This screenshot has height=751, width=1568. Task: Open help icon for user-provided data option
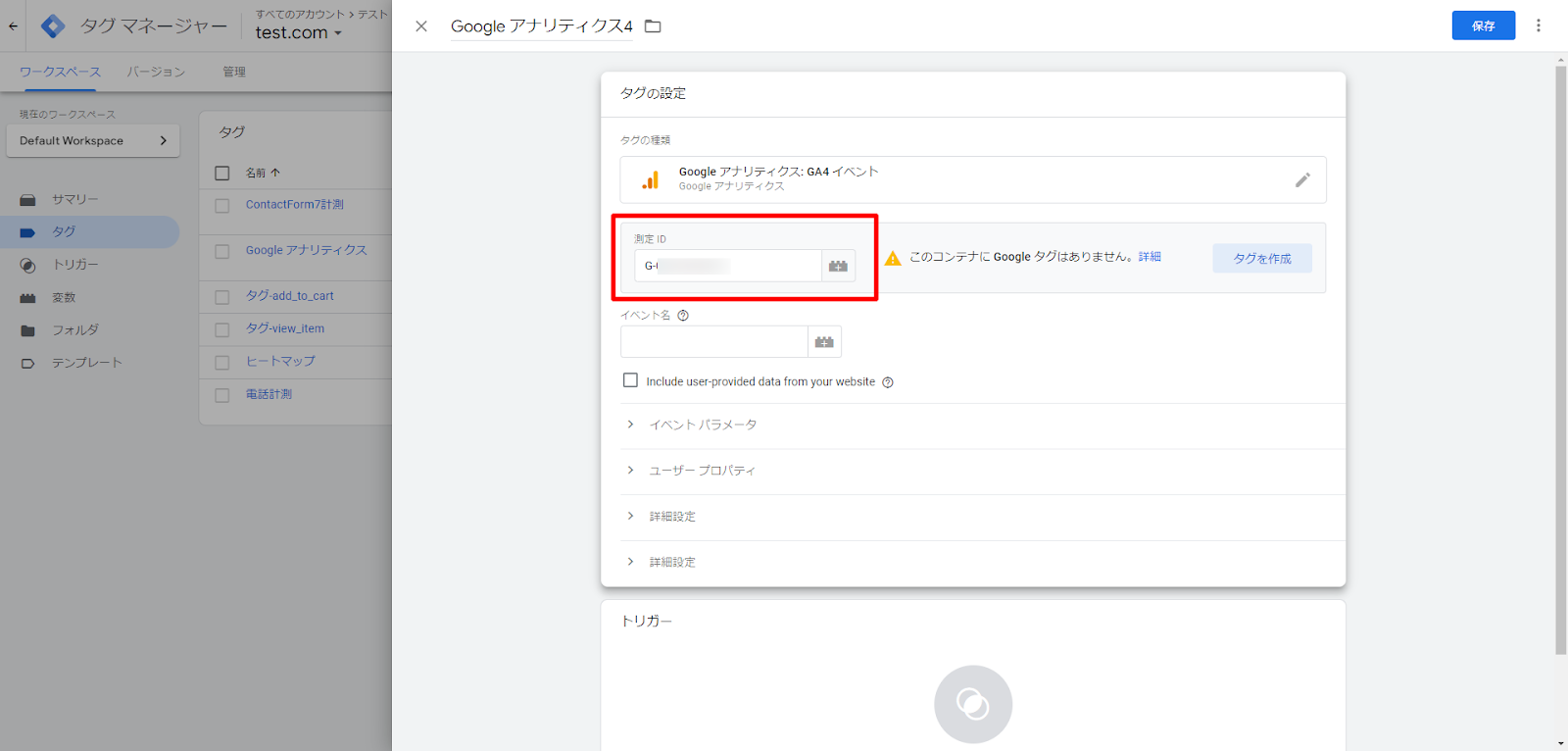point(888,382)
